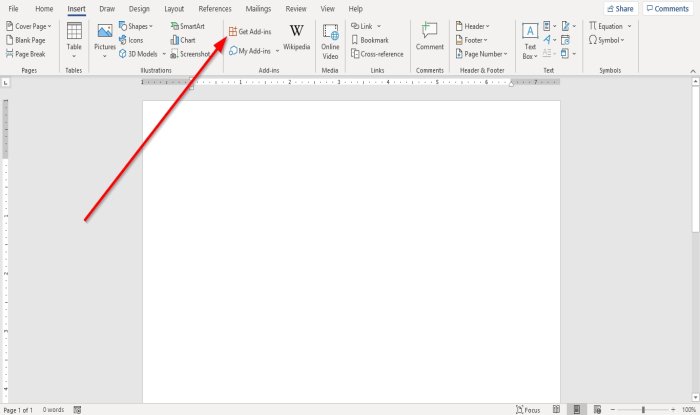Click the Signature Line icon
Screen dimensions: 700x415
click(566, 26)
